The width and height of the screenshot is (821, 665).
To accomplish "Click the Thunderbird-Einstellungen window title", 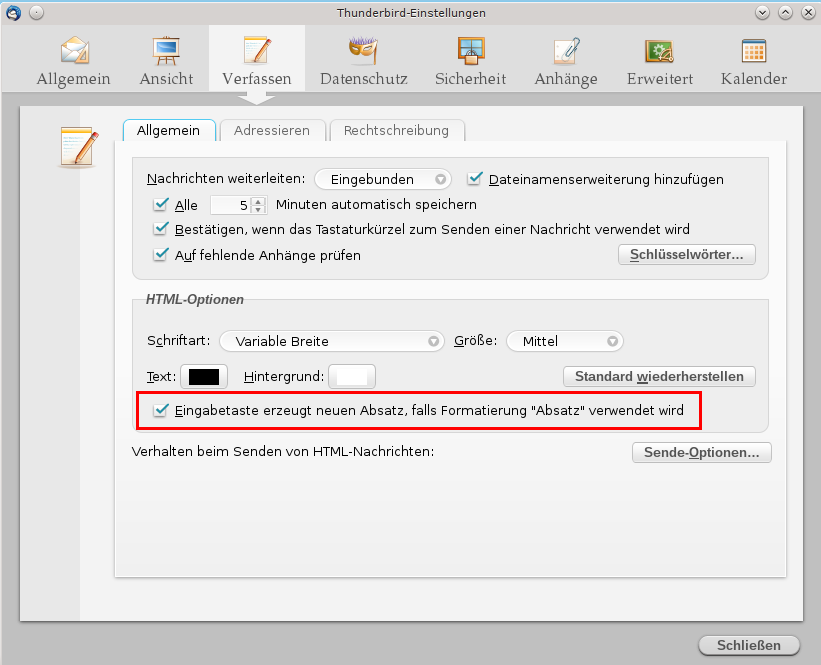I will coord(411,13).
